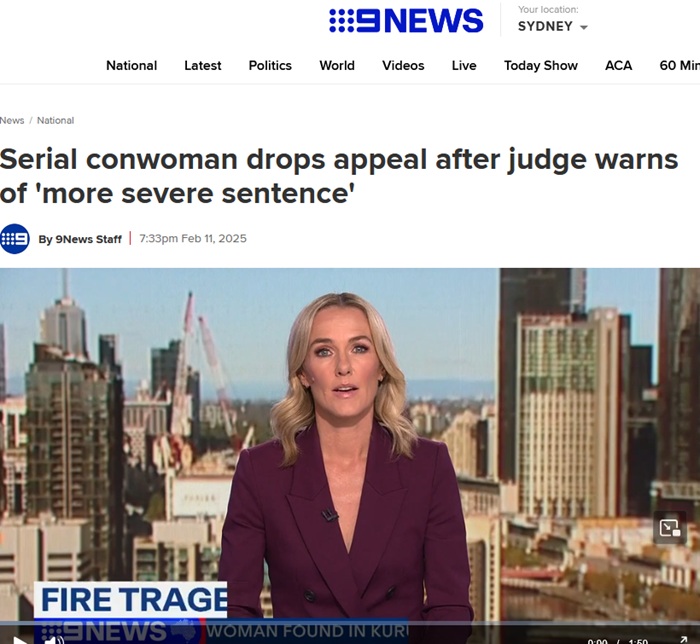The image size is (700, 644).
Task: Click video progress bar
Action: pyautogui.click(x=350, y=623)
